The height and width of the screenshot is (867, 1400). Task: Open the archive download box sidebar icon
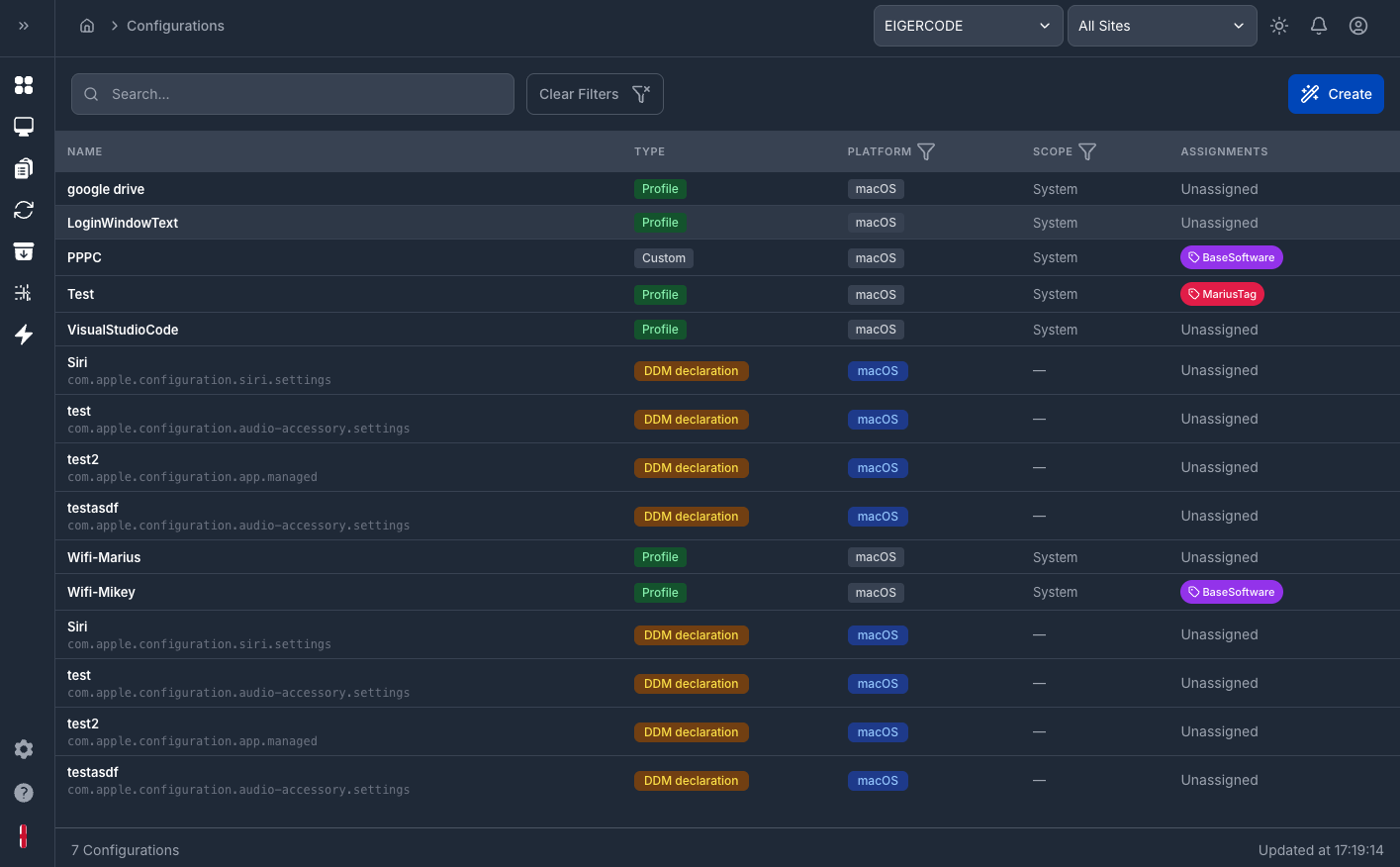click(24, 251)
